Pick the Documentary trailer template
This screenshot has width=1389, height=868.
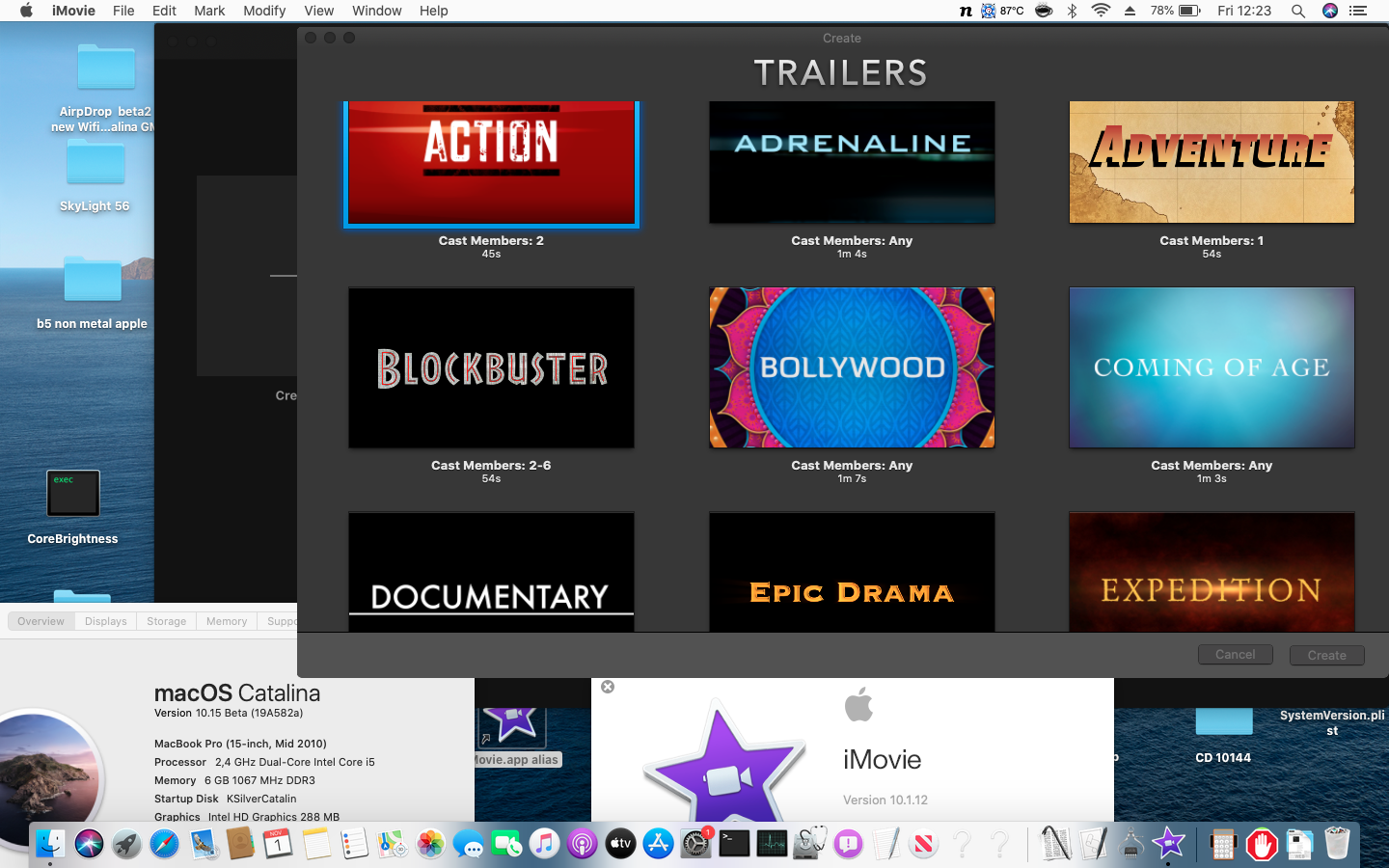pos(491,572)
